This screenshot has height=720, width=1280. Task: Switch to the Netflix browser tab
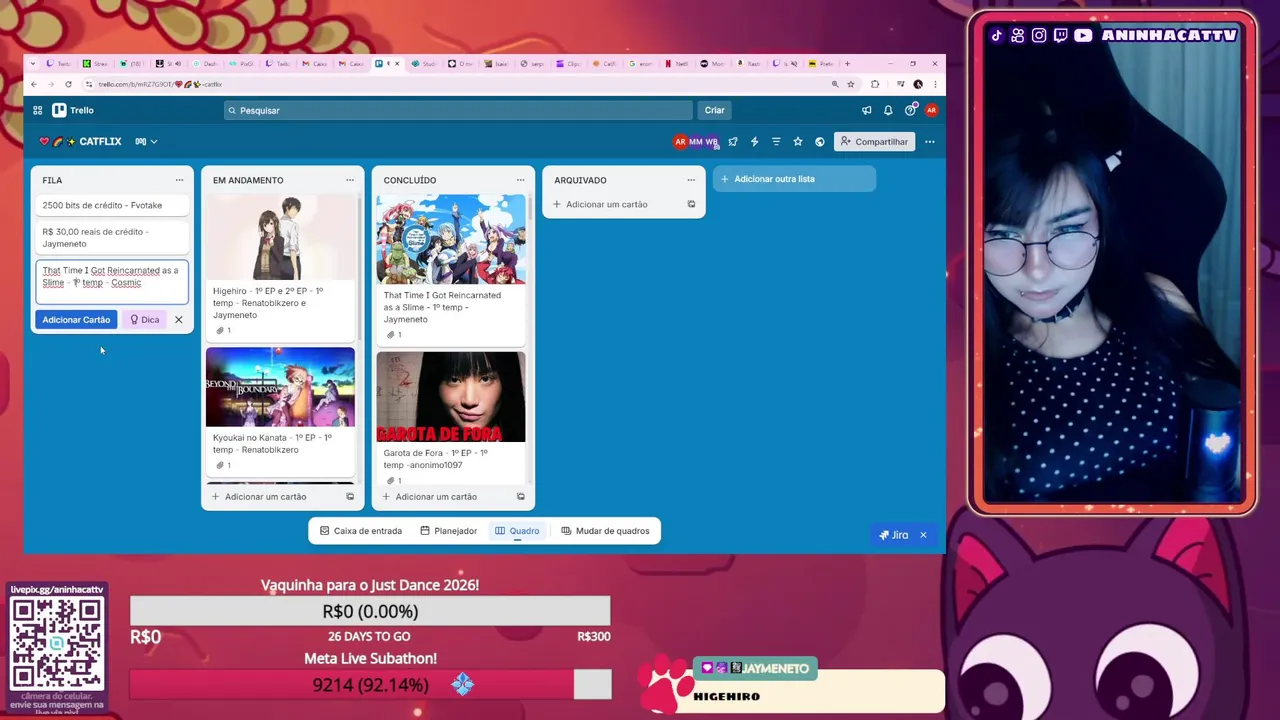coord(677,63)
